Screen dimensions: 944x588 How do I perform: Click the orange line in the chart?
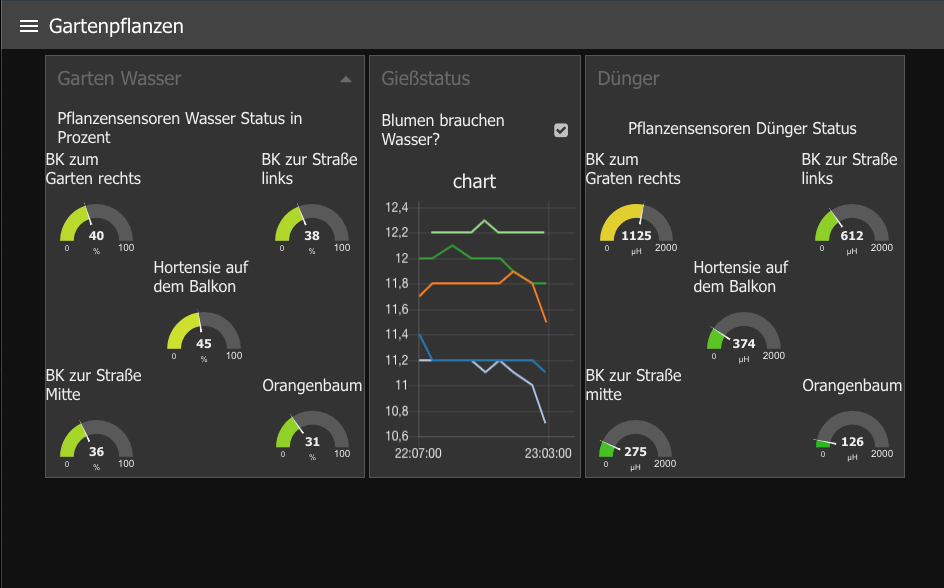click(x=470, y=283)
